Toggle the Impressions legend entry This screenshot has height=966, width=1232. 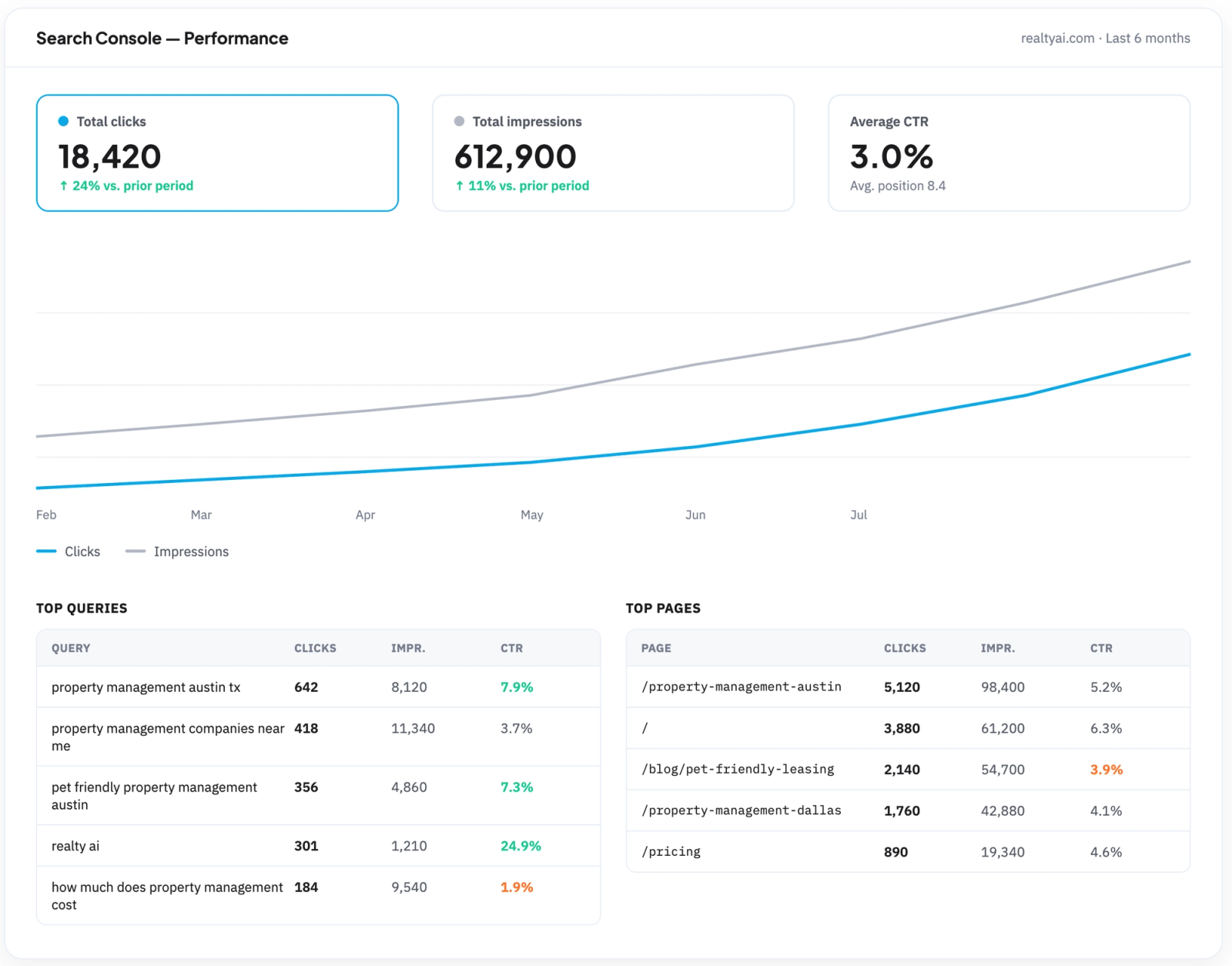coord(177,552)
